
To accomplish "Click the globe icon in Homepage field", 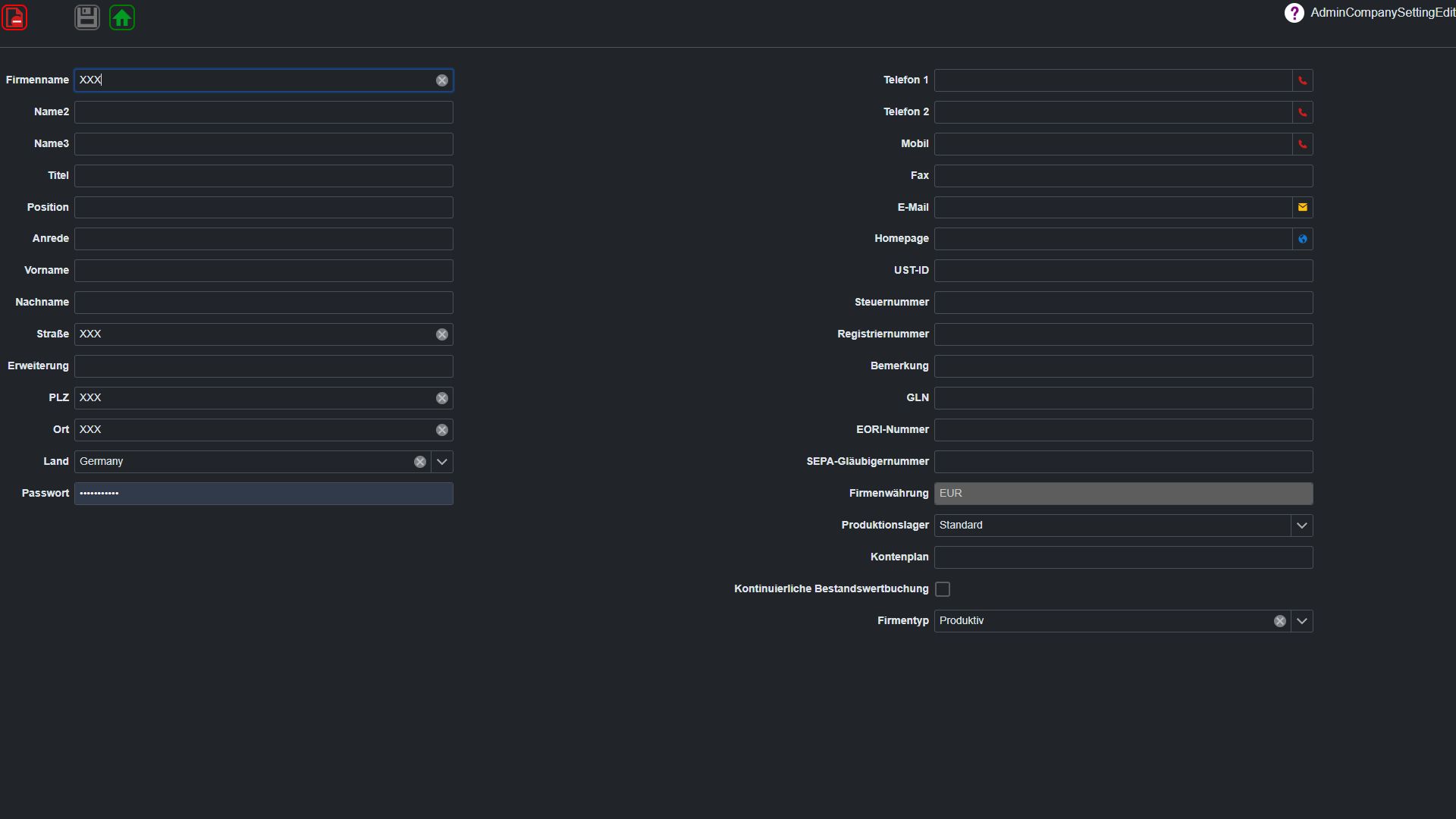I will tap(1303, 239).
